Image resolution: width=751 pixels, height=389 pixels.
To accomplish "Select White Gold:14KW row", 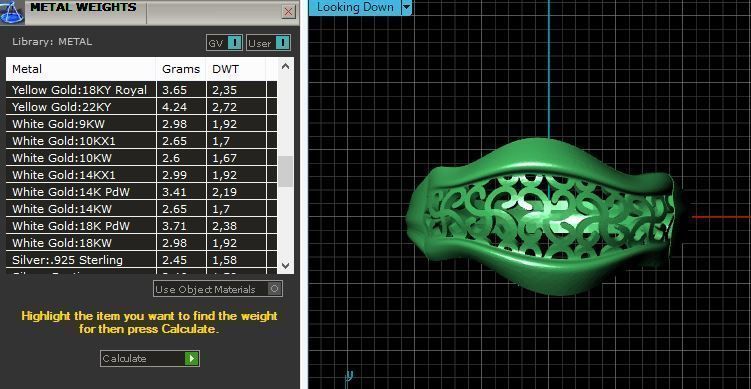I will tap(141, 209).
